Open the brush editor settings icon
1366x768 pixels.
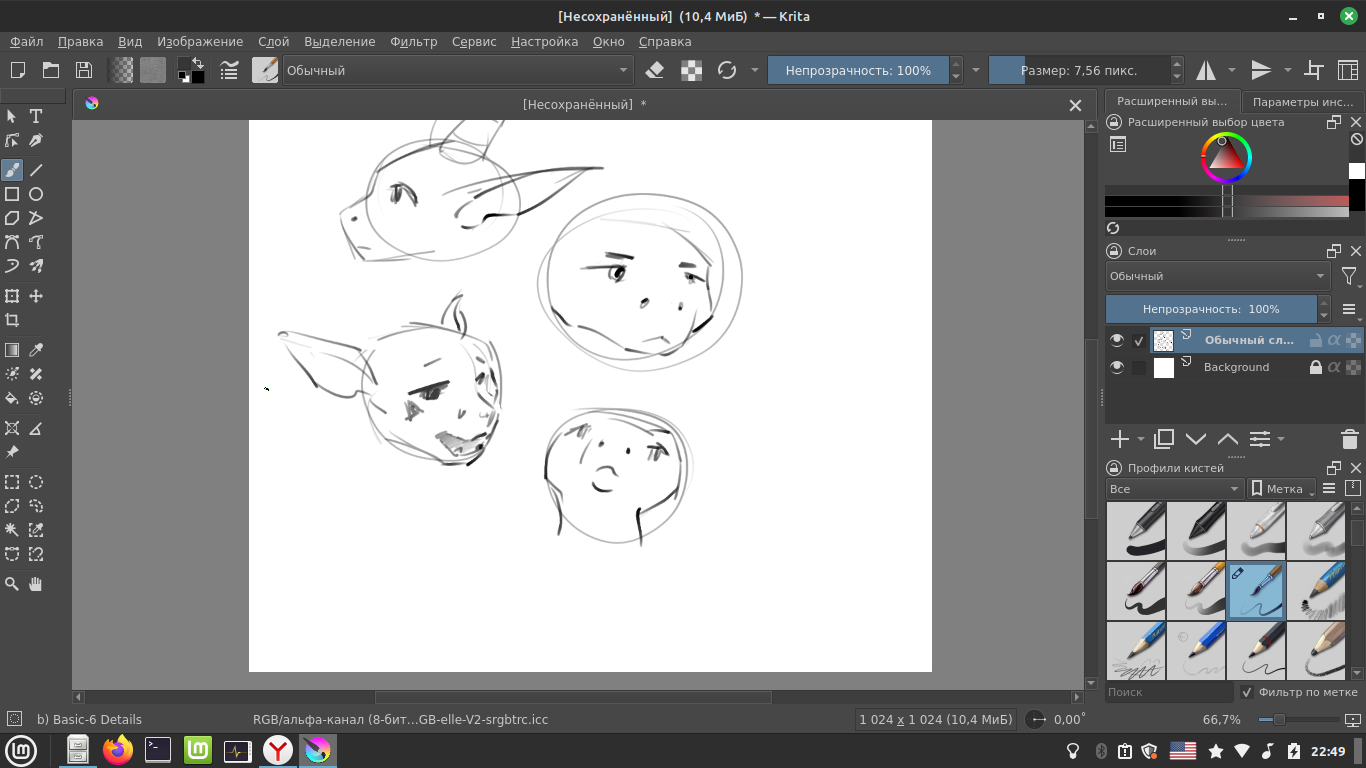230,70
